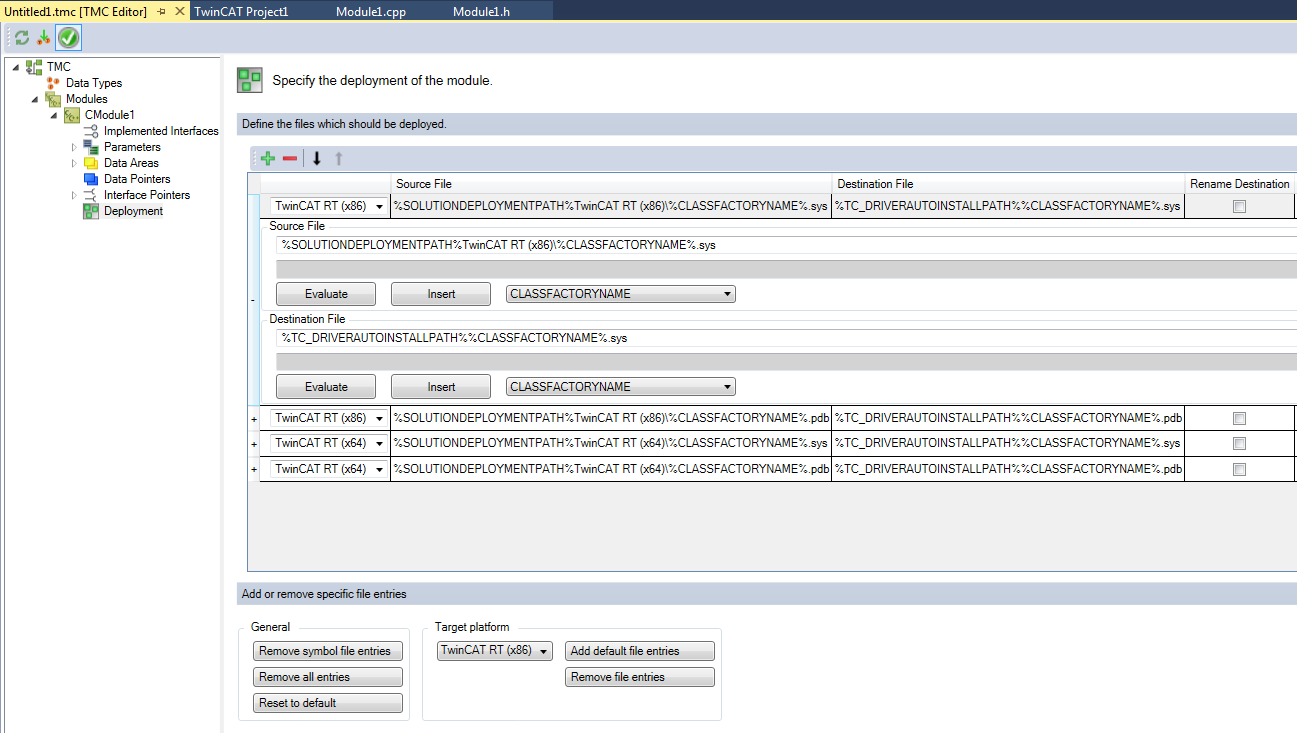1297x733 pixels.
Task: Expand the Parameters tree node
Action: pos(74,147)
